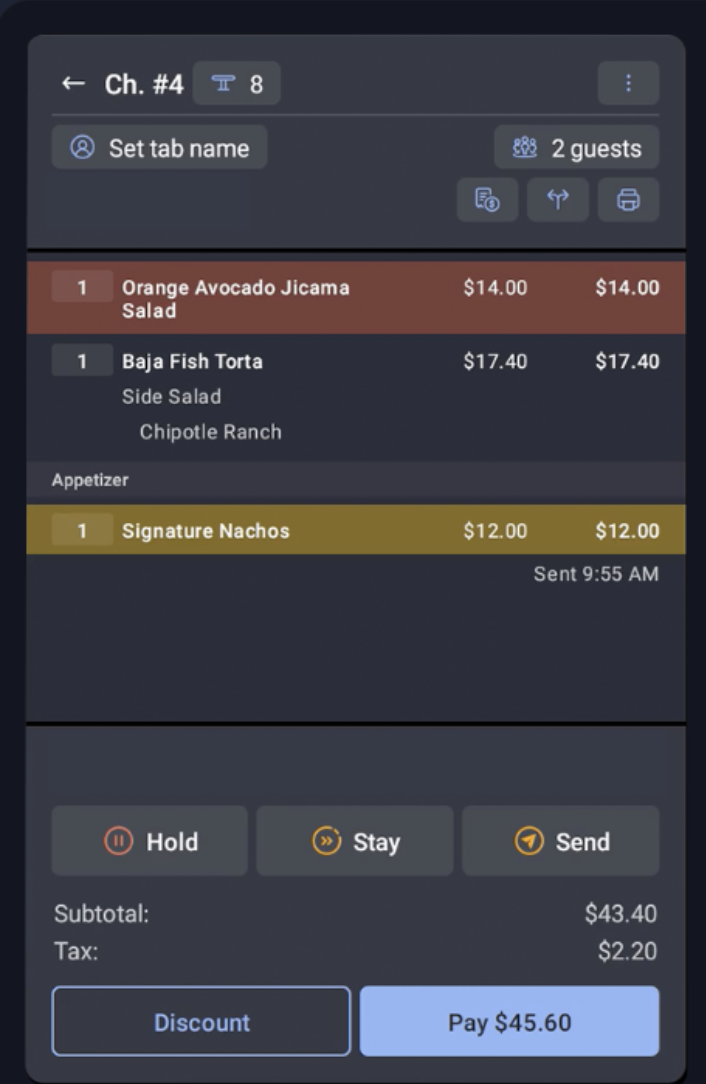This screenshot has width=706, height=1084.
Task: Click the receipt with dollar sign icon
Action: click(488, 200)
